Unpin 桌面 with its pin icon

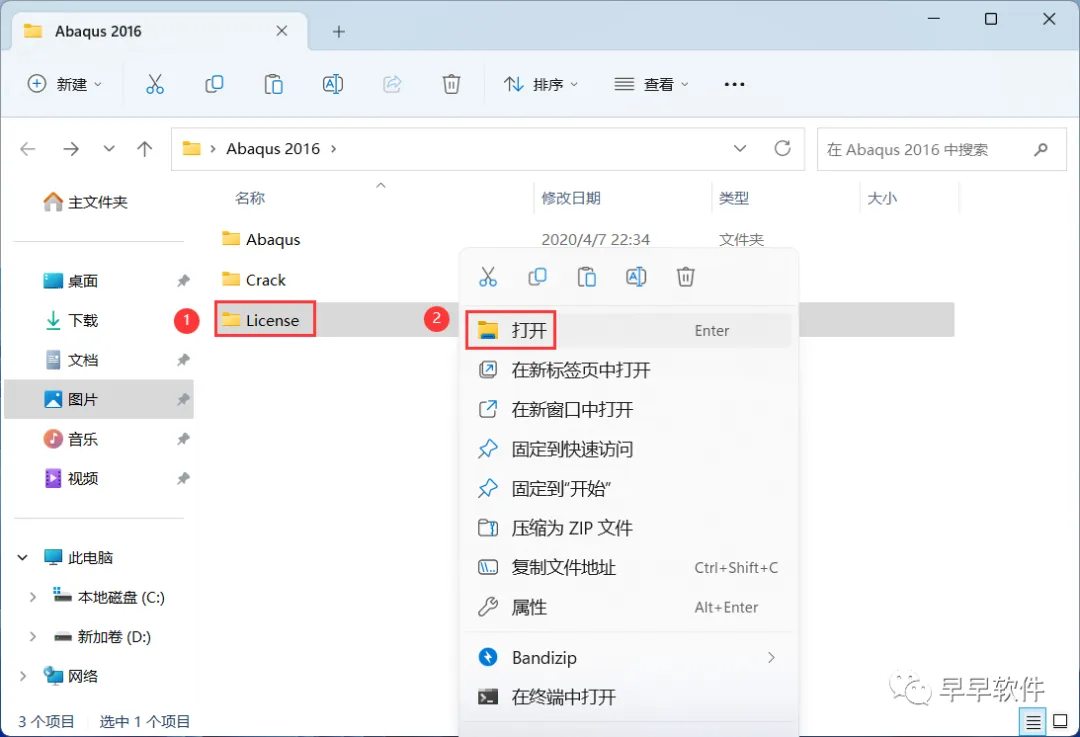point(183,281)
